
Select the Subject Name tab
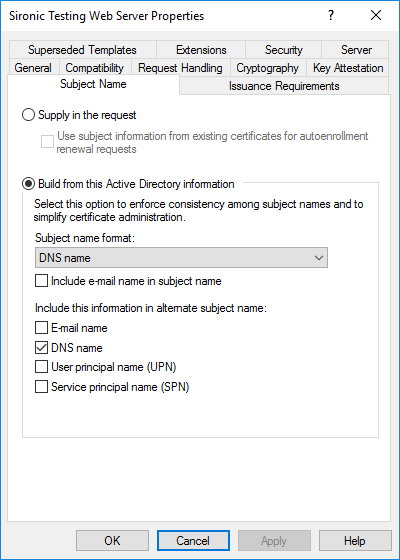(x=93, y=84)
